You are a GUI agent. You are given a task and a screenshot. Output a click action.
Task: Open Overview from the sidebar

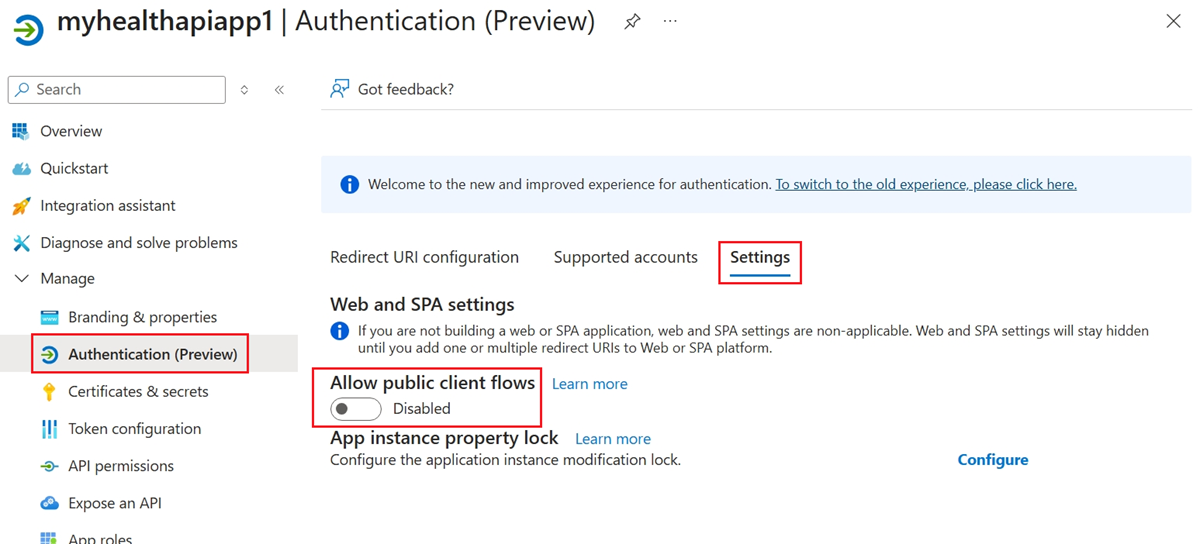coord(70,131)
